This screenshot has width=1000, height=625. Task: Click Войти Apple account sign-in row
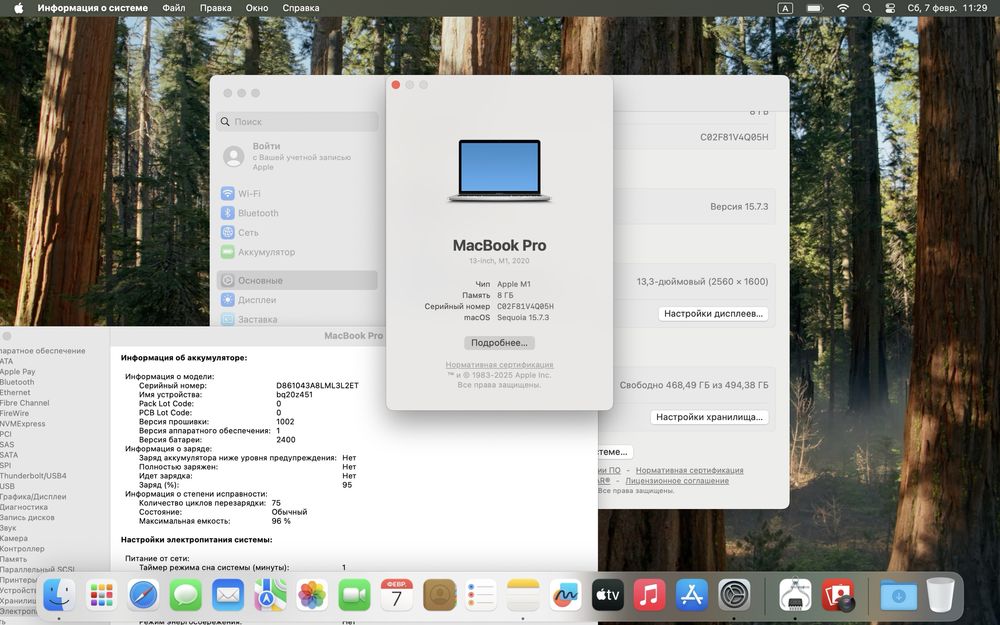click(297, 156)
